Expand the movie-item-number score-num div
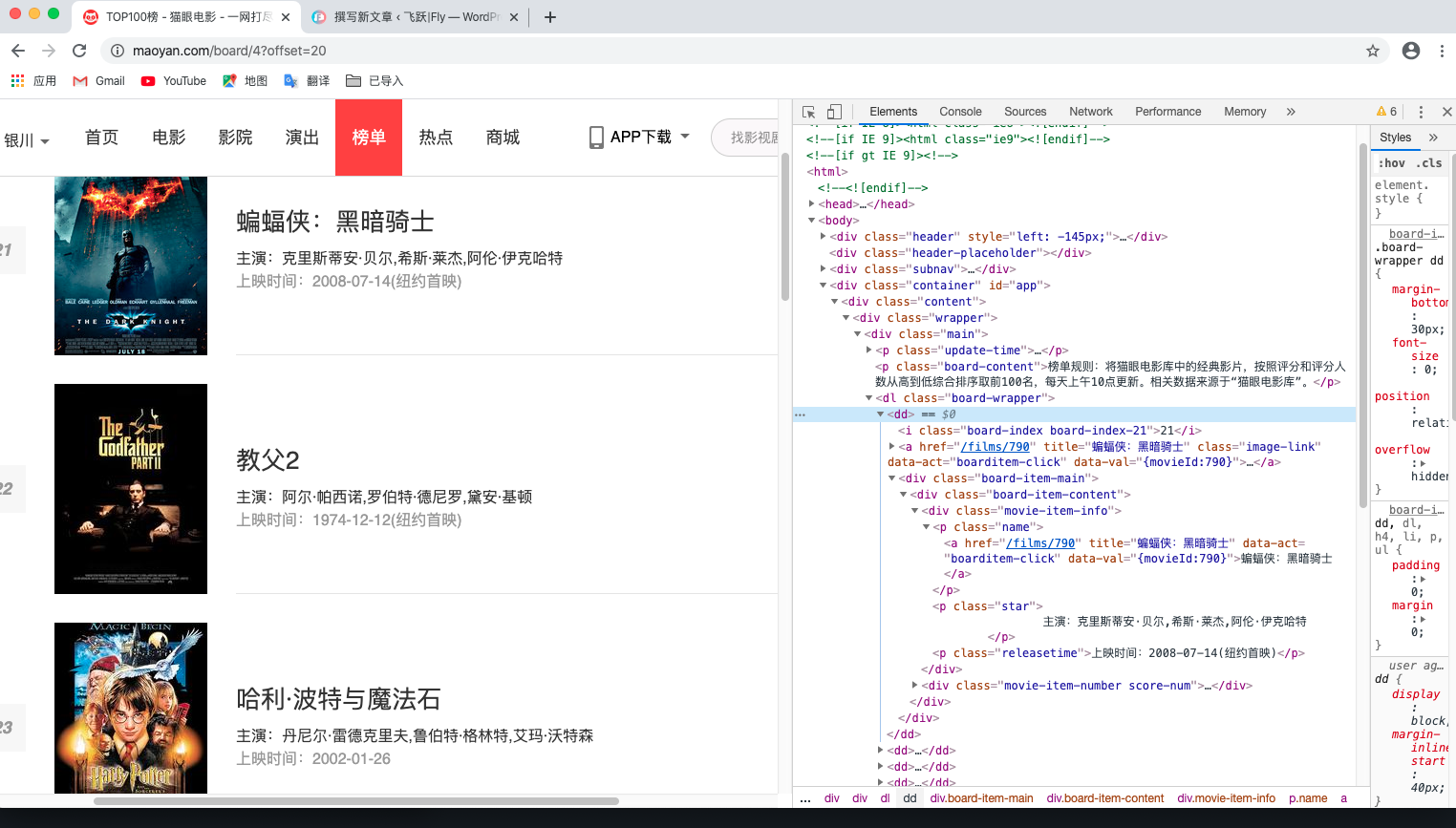Image resolution: width=1456 pixels, height=828 pixels. pyautogui.click(x=915, y=686)
